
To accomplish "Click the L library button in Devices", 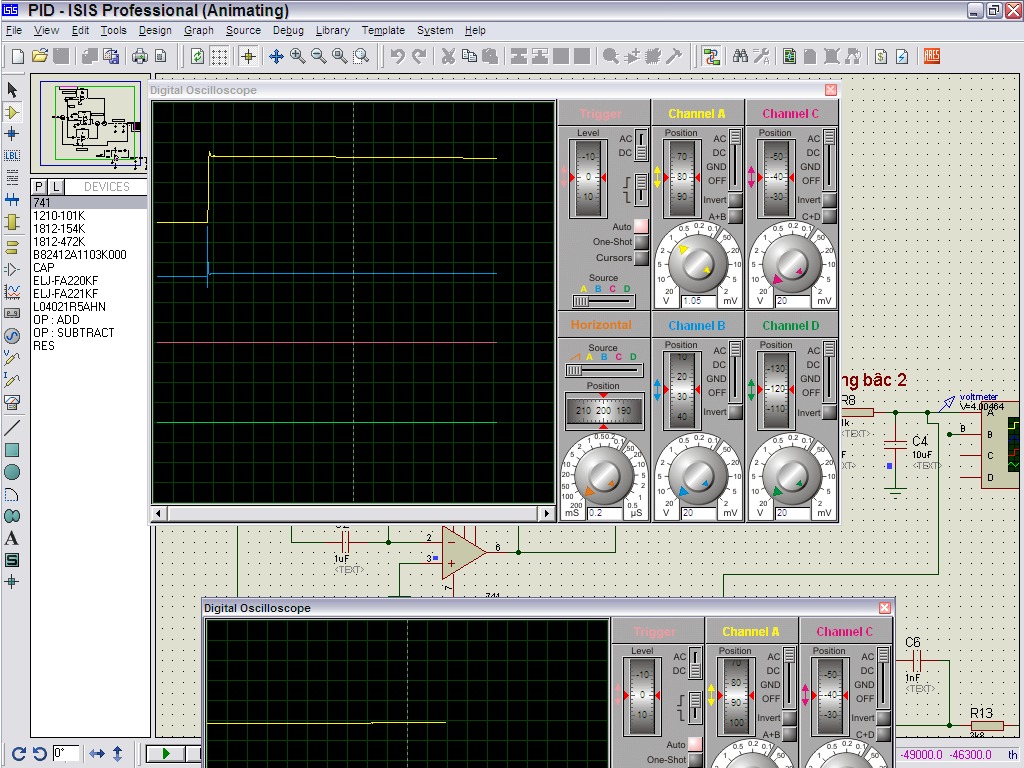I will (x=56, y=187).
